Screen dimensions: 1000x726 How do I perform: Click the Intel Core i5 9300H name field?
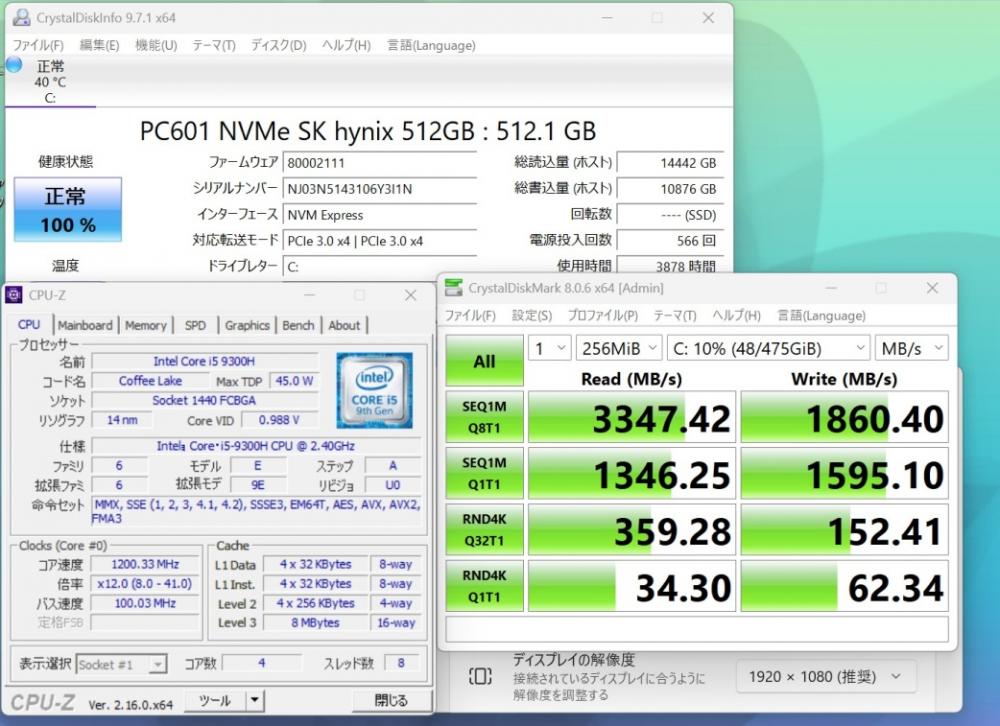(x=205, y=361)
